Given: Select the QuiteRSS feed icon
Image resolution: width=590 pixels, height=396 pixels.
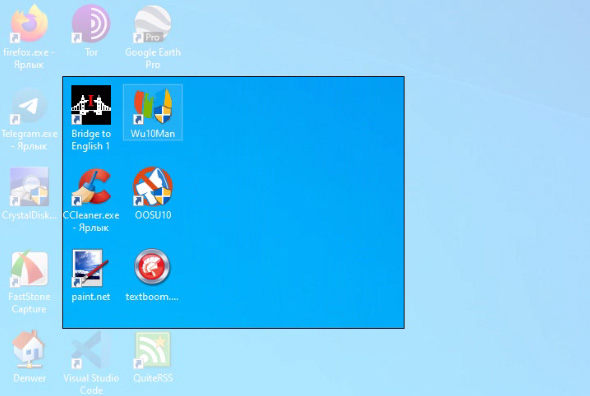Looking at the screenshot, I should pos(153,350).
